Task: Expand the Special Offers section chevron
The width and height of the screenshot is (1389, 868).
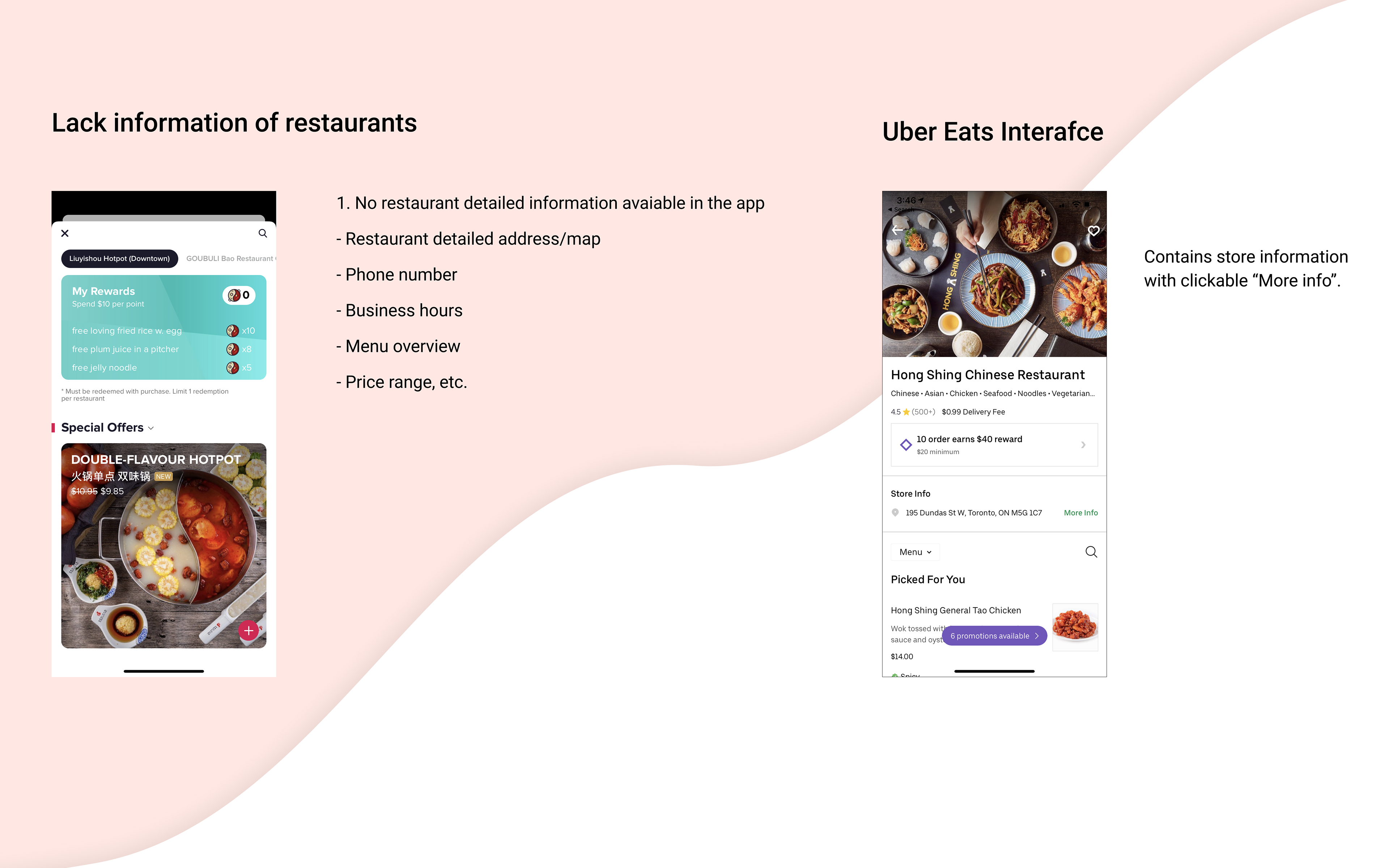Action: pos(151,428)
